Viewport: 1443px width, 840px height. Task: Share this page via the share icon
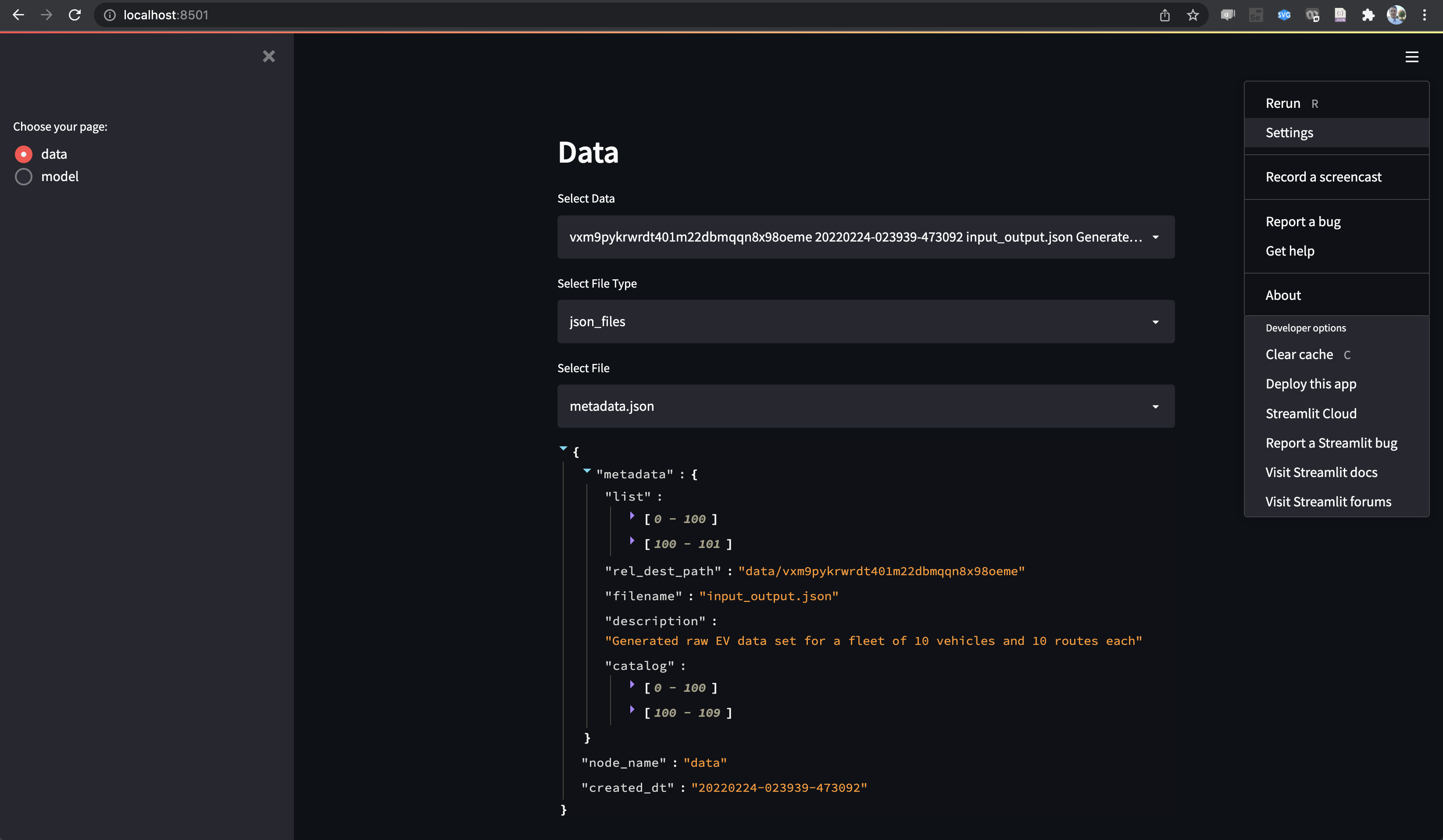[x=1165, y=15]
